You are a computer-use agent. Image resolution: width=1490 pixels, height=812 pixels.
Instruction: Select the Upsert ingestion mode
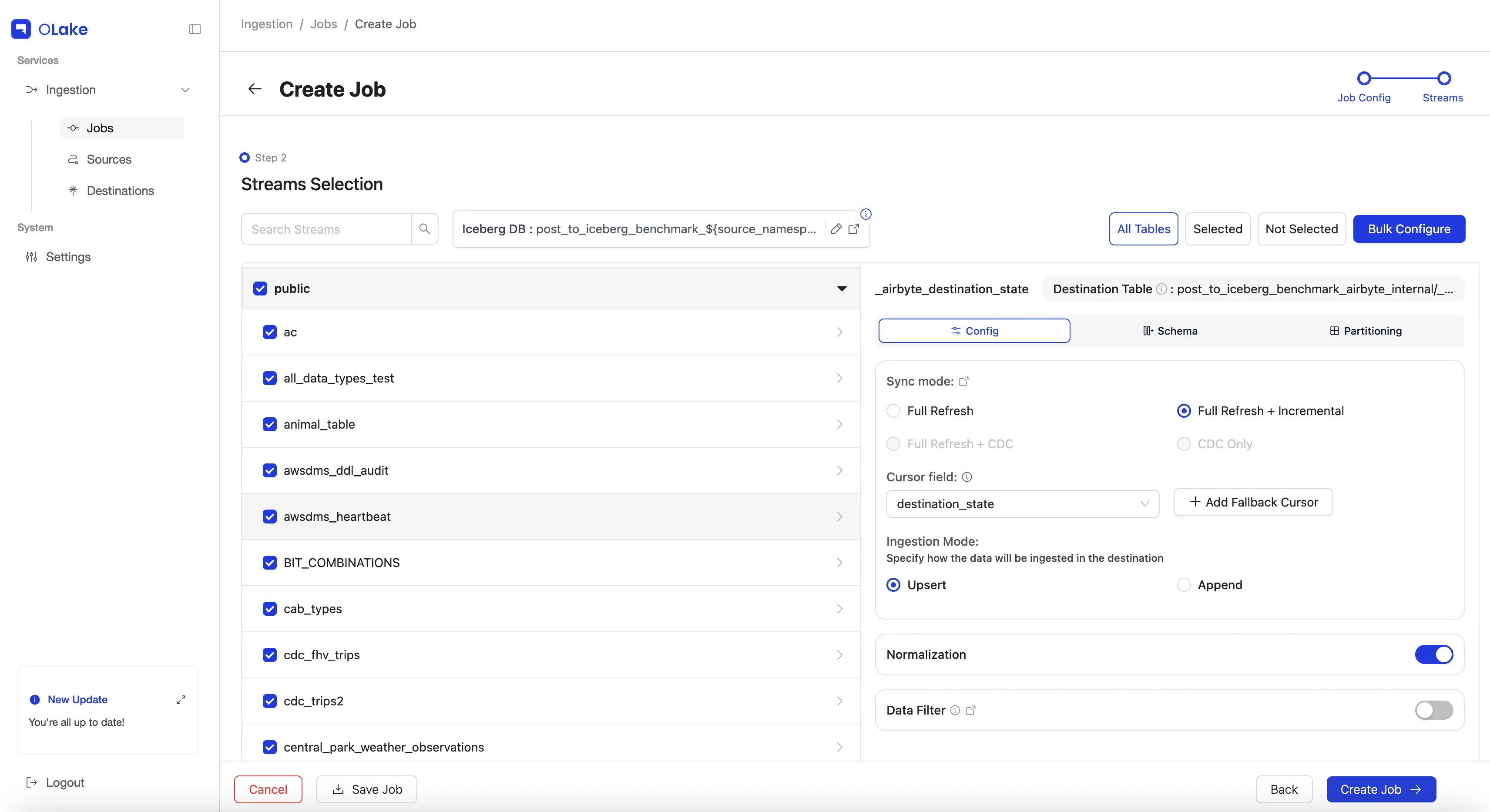point(894,585)
